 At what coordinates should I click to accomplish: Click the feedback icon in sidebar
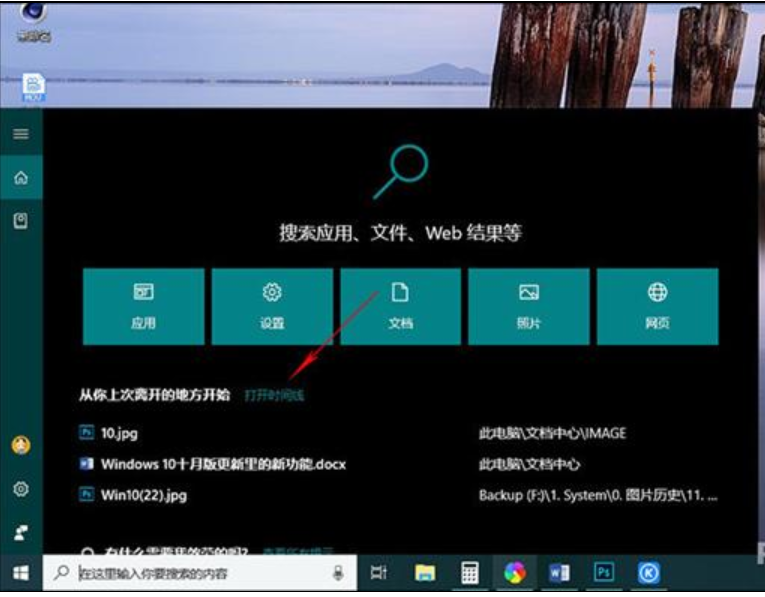(x=20, y=531)
